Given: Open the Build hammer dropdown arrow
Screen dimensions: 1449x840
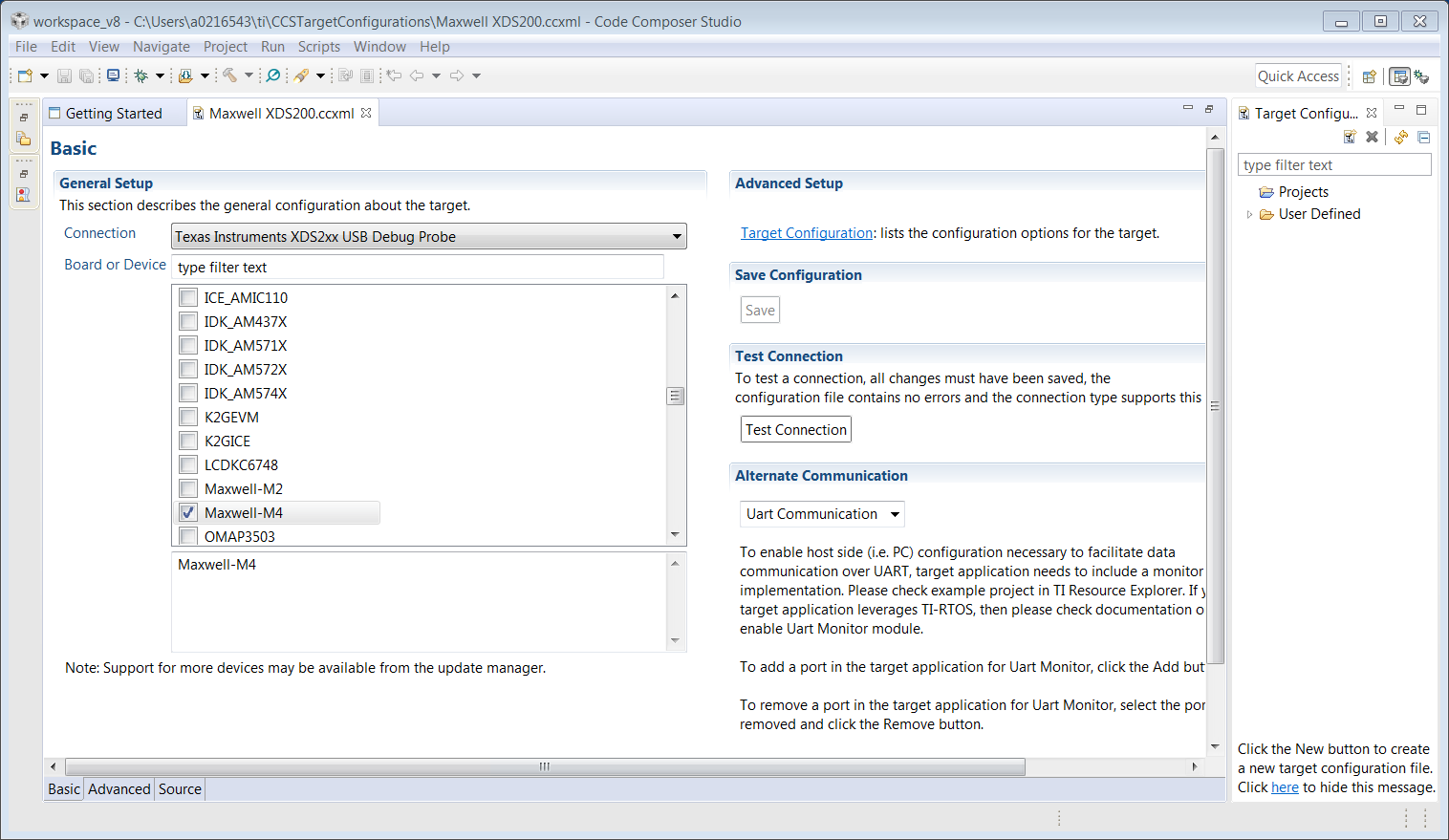Looking at the screenshot, I should coord(249,75).
